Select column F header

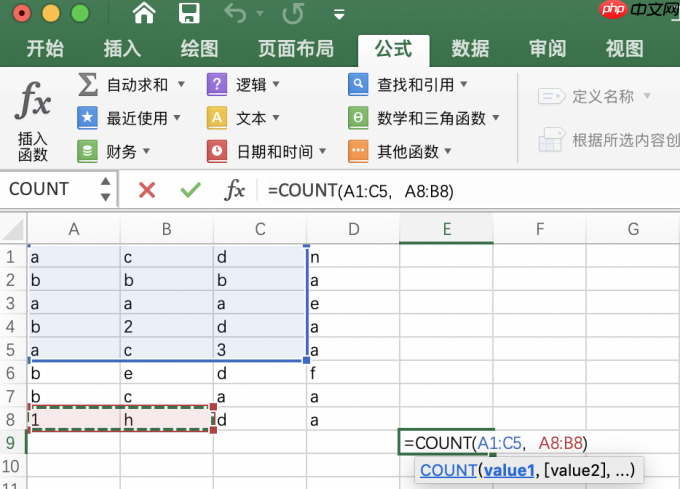pos(539,229)
